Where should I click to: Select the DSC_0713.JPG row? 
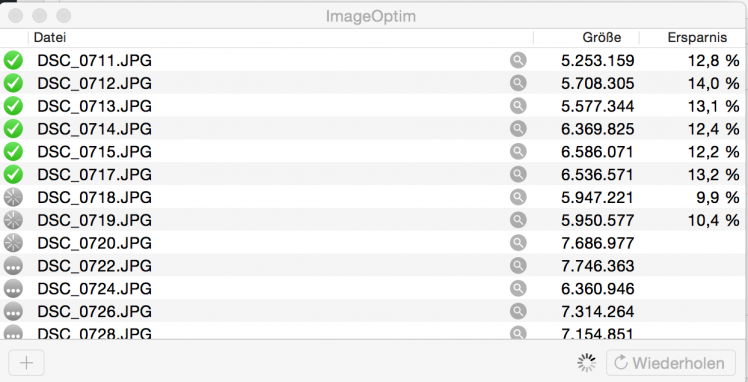pos(374,105)
